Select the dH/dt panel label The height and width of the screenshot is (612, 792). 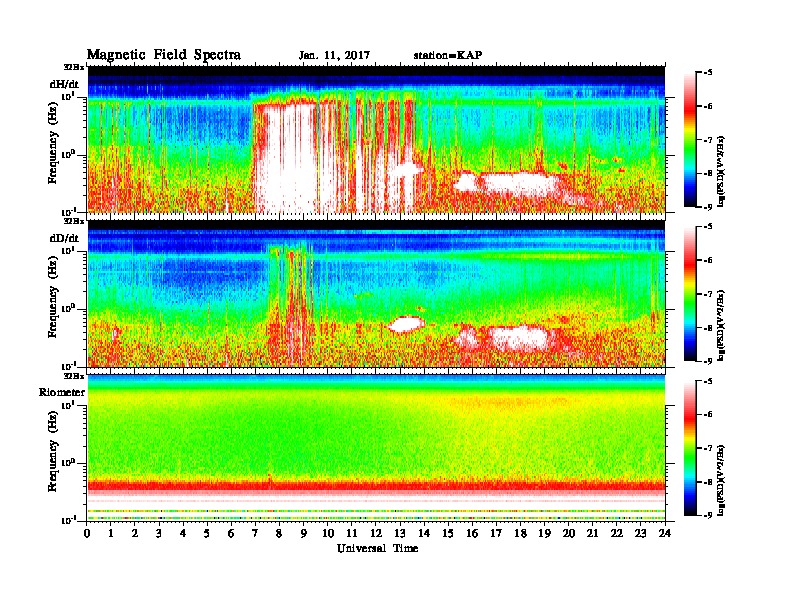(64, 84)
